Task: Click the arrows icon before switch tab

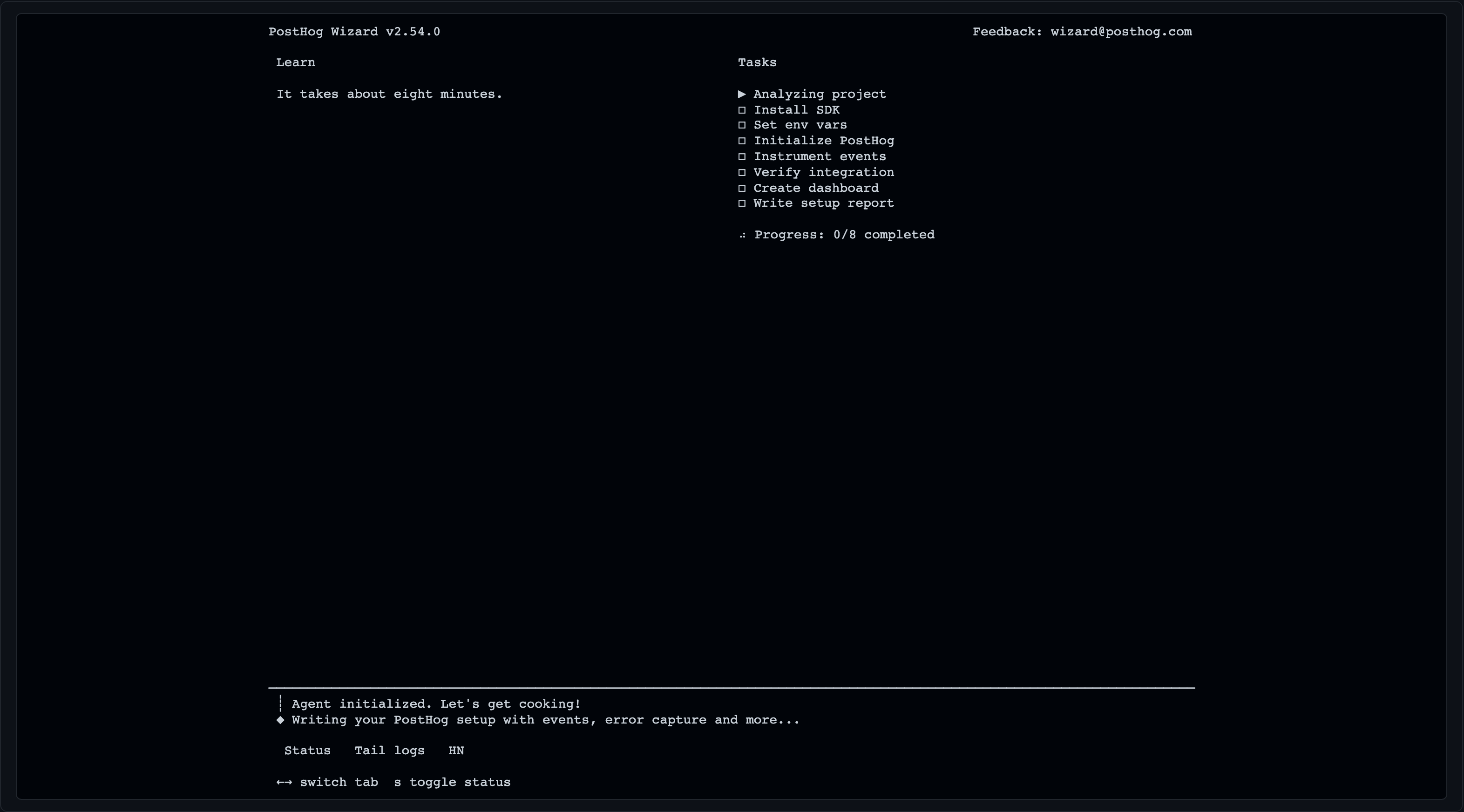Action: [284, 783]
